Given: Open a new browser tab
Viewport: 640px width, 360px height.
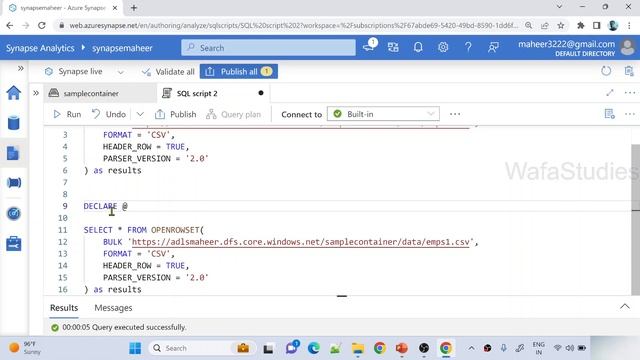Looking at the screenshot, I should (133, 7).
